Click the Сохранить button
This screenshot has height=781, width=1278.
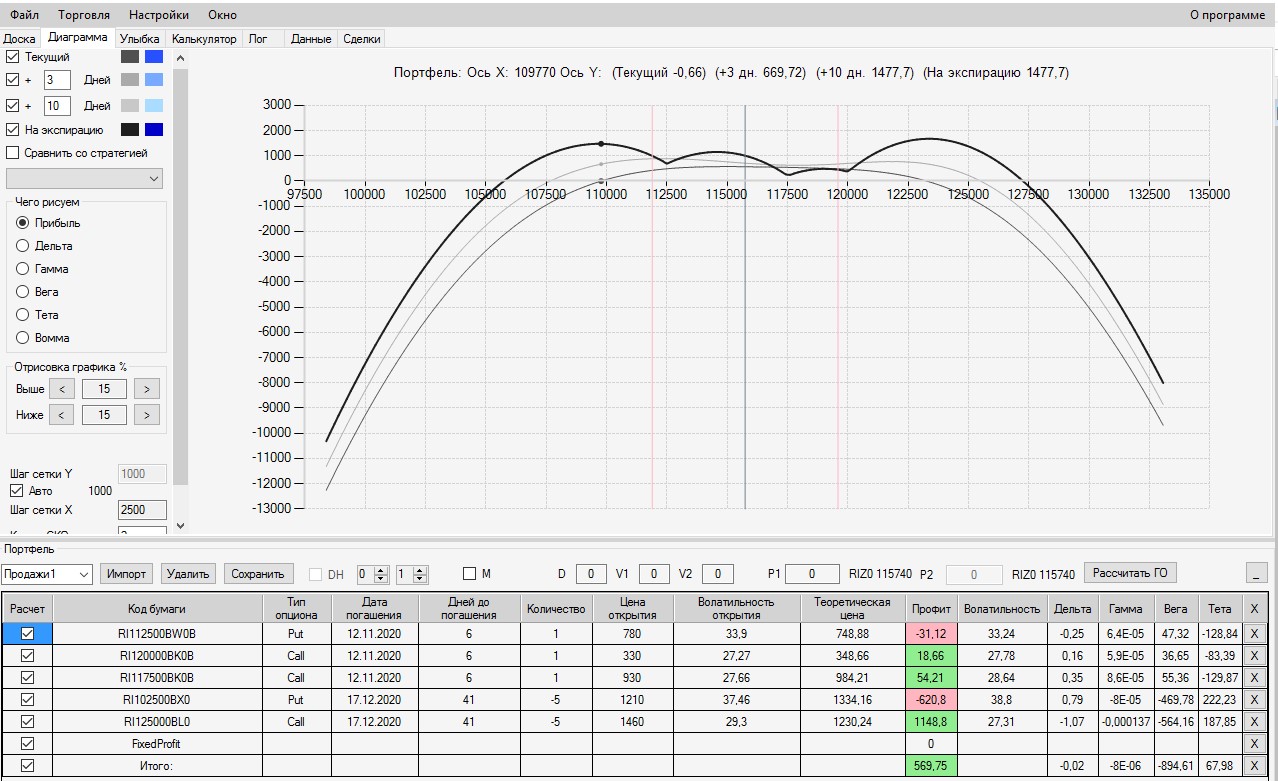point(259,574)
